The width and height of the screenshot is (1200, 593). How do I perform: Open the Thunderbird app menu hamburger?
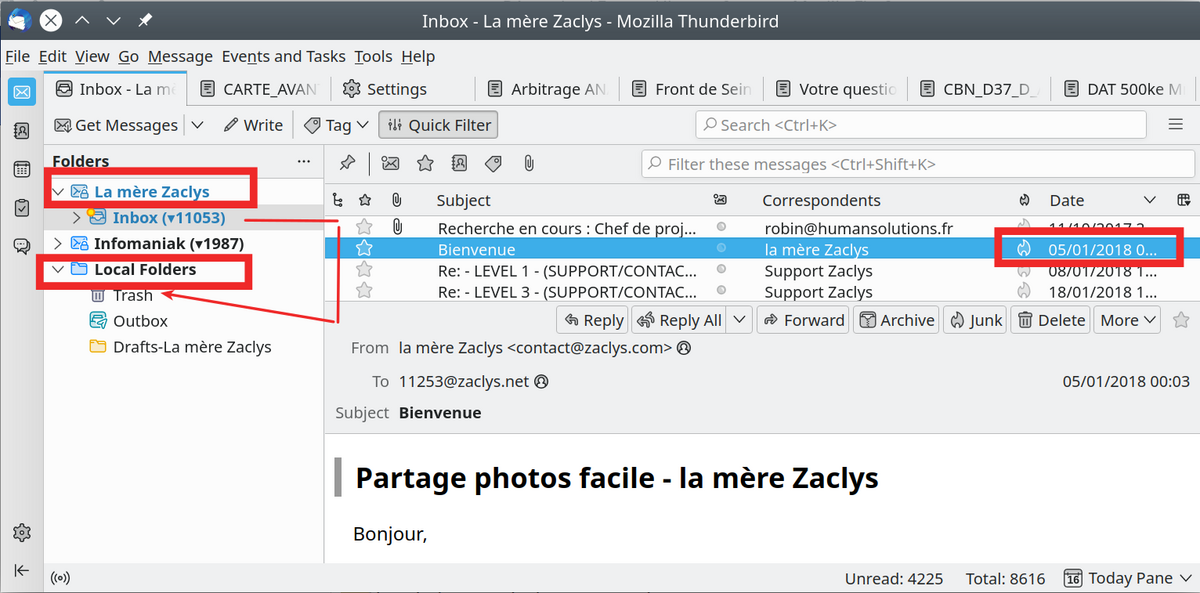(x=1176, y=125)
